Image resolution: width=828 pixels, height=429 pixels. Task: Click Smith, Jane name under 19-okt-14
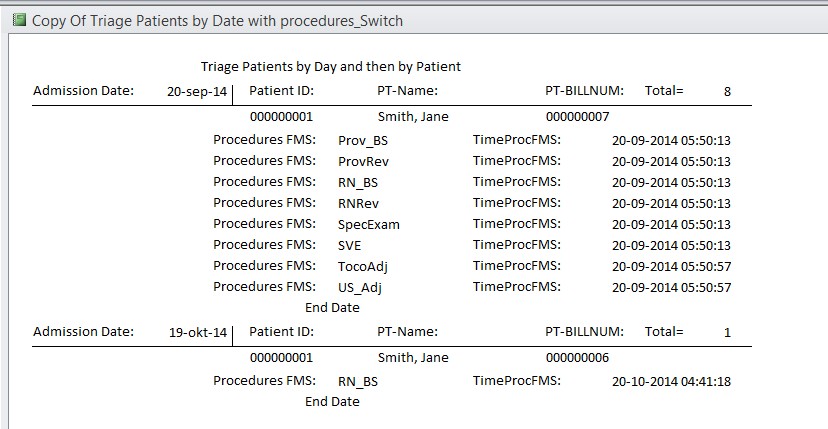pyautogui.click(x=413, y=358)
